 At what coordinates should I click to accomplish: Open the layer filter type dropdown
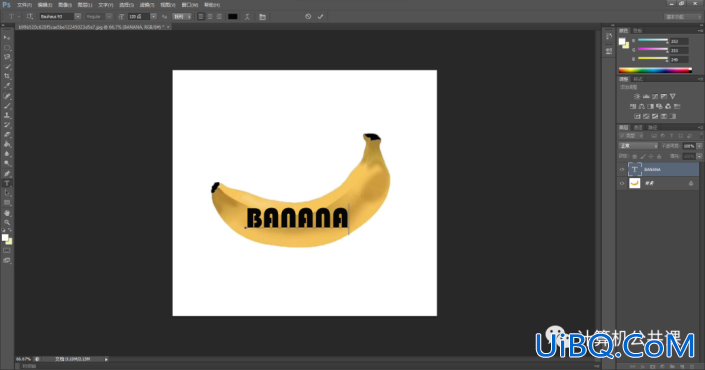pyautogui.click(x=632, y=136)
